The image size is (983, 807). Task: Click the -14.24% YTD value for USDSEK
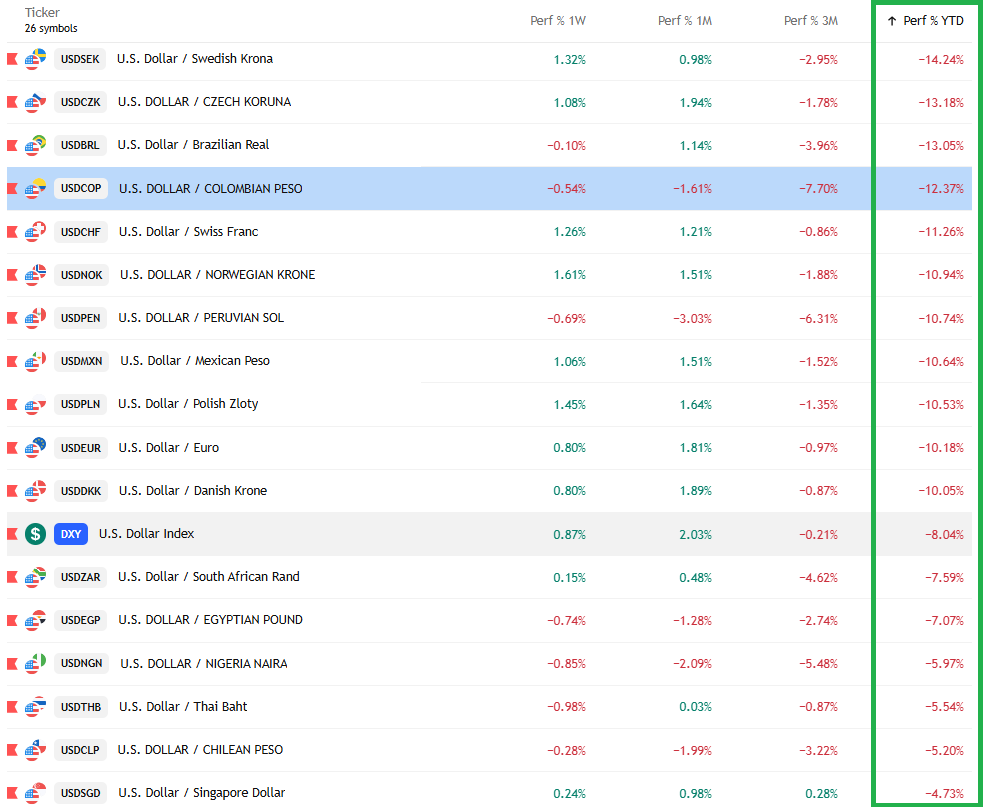(941, 60)
